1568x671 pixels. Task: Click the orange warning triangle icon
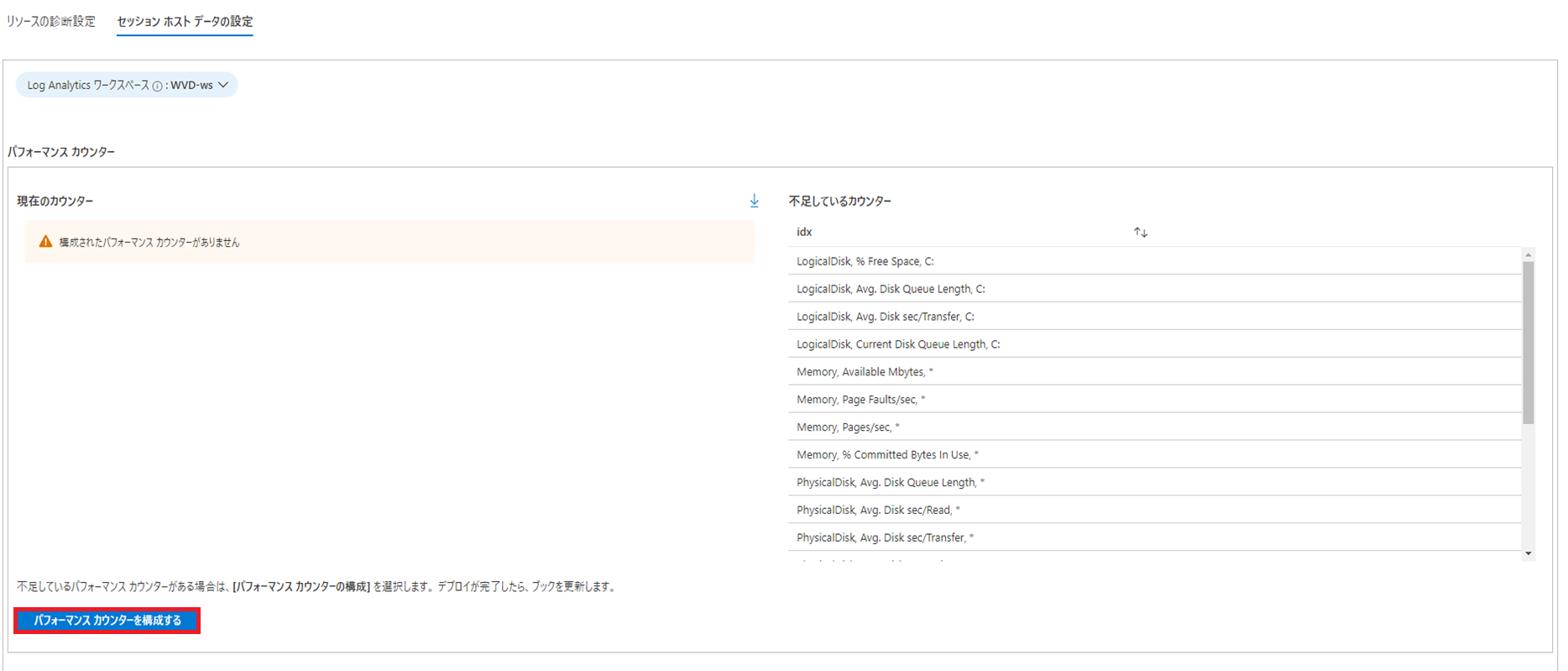coord(45,242)
